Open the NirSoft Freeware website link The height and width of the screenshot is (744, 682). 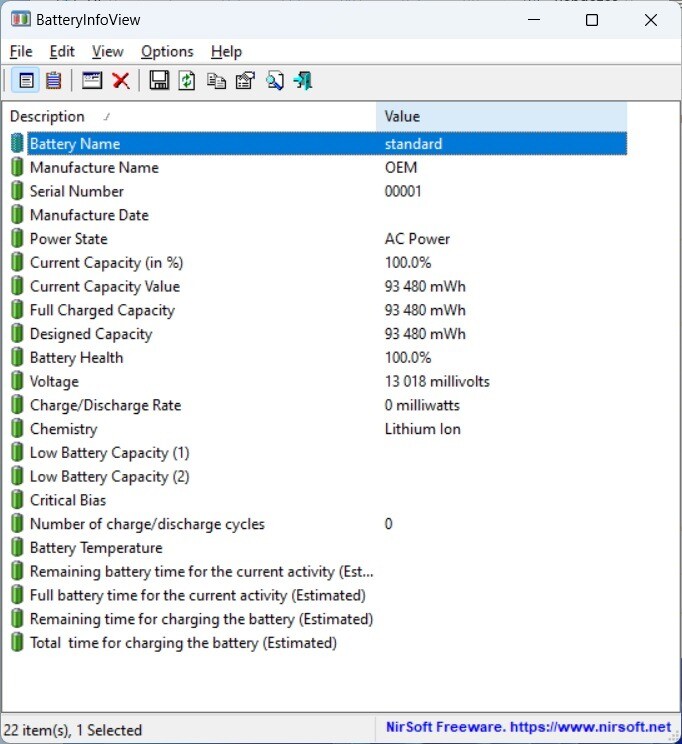click(x=528, y=727)
